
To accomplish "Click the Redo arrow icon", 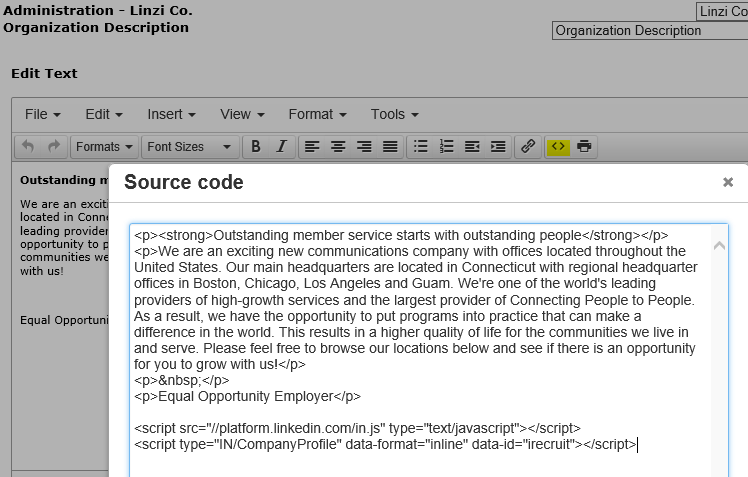I will [54, 146].
